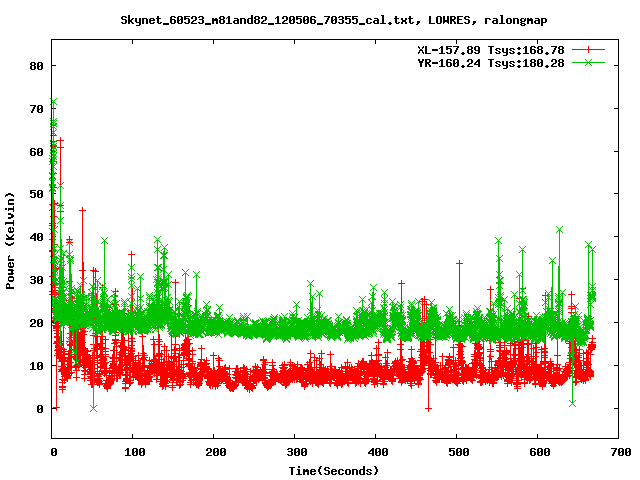Click the green legend line sample
This screenshot has width=640, height=480.
588,62
